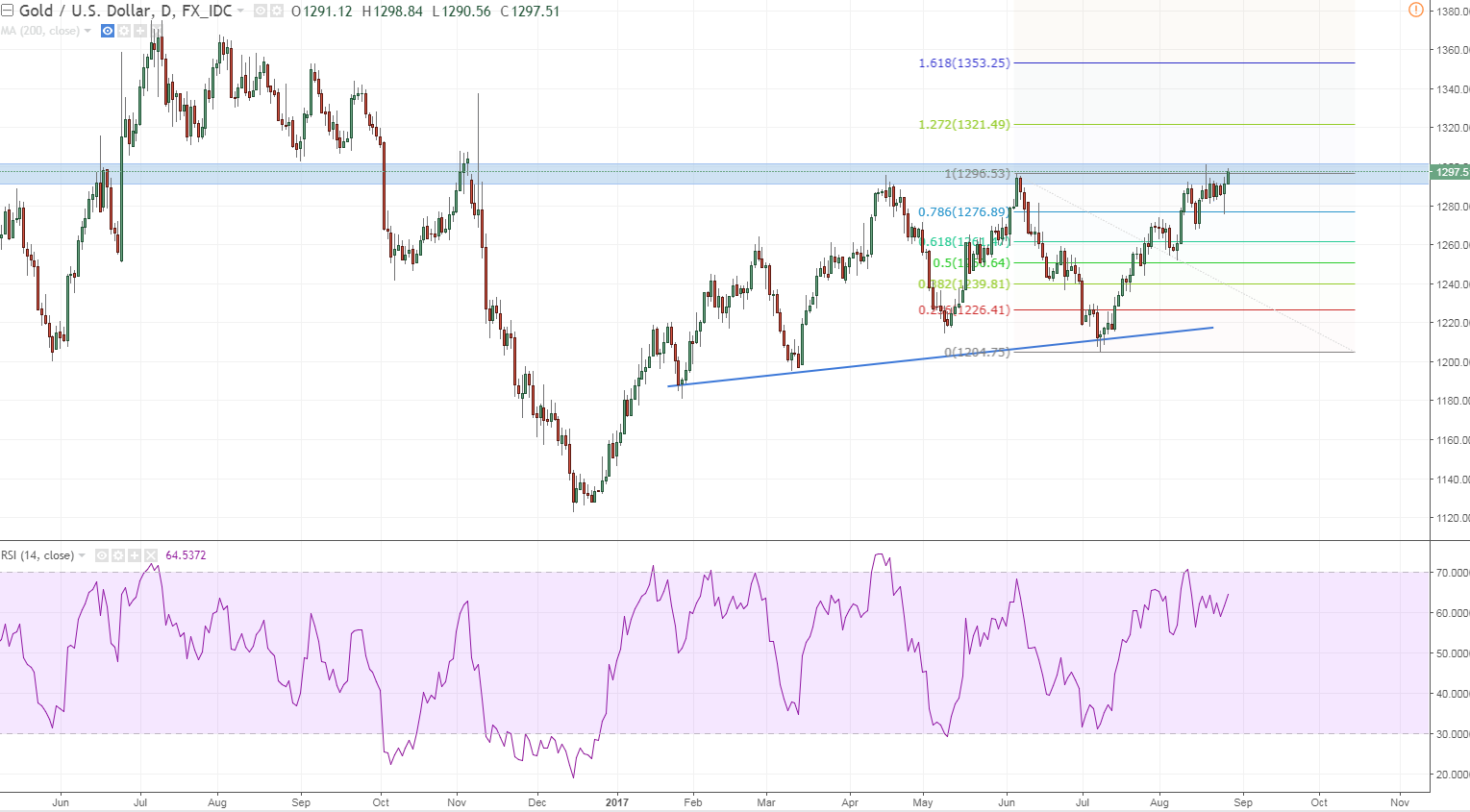This screenshot has width=1470, height=812.
Task: Select the 0.786(1276.89) Fibonacci level label
Action: [964, 211]
